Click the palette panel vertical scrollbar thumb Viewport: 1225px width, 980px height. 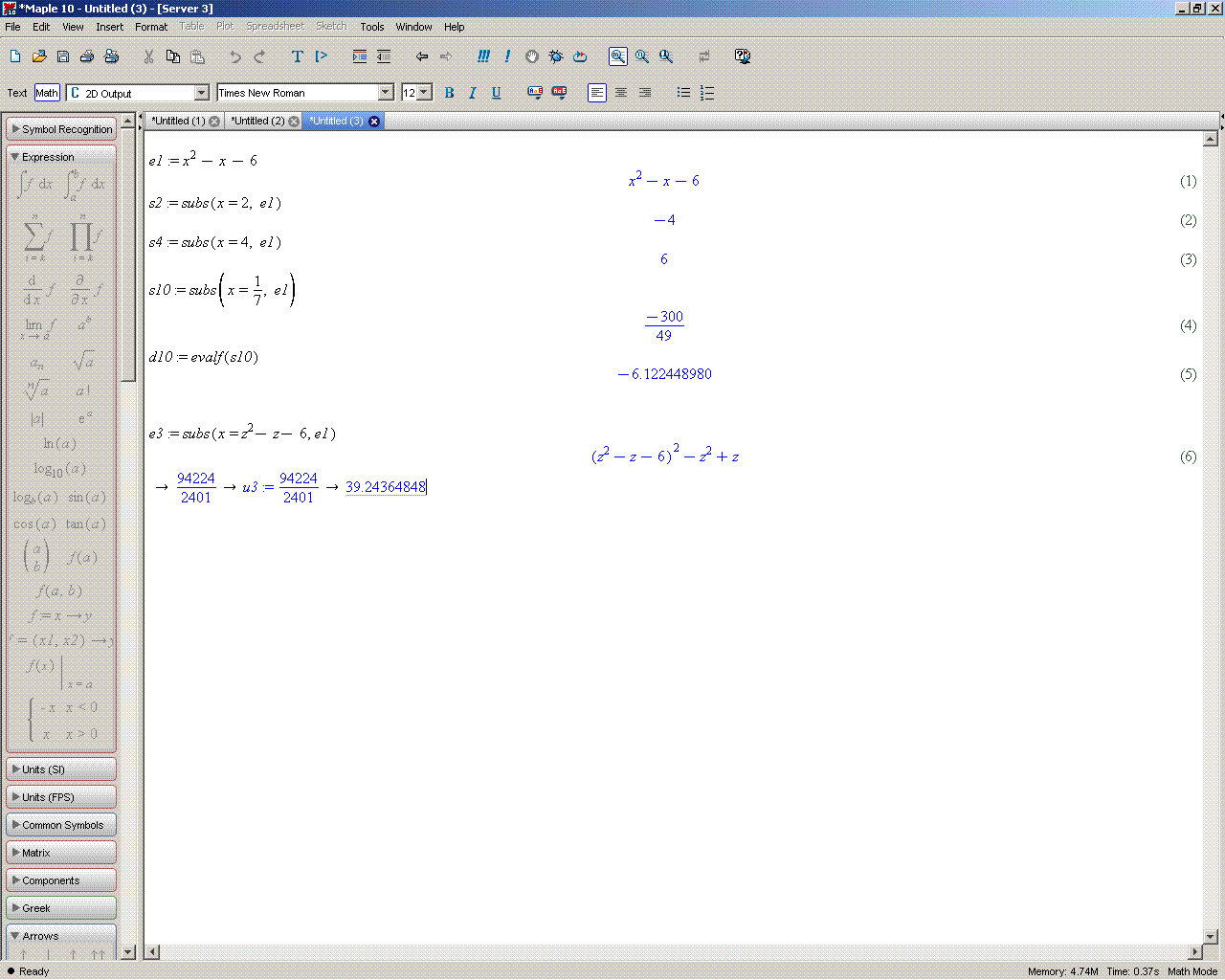[128, 258]
